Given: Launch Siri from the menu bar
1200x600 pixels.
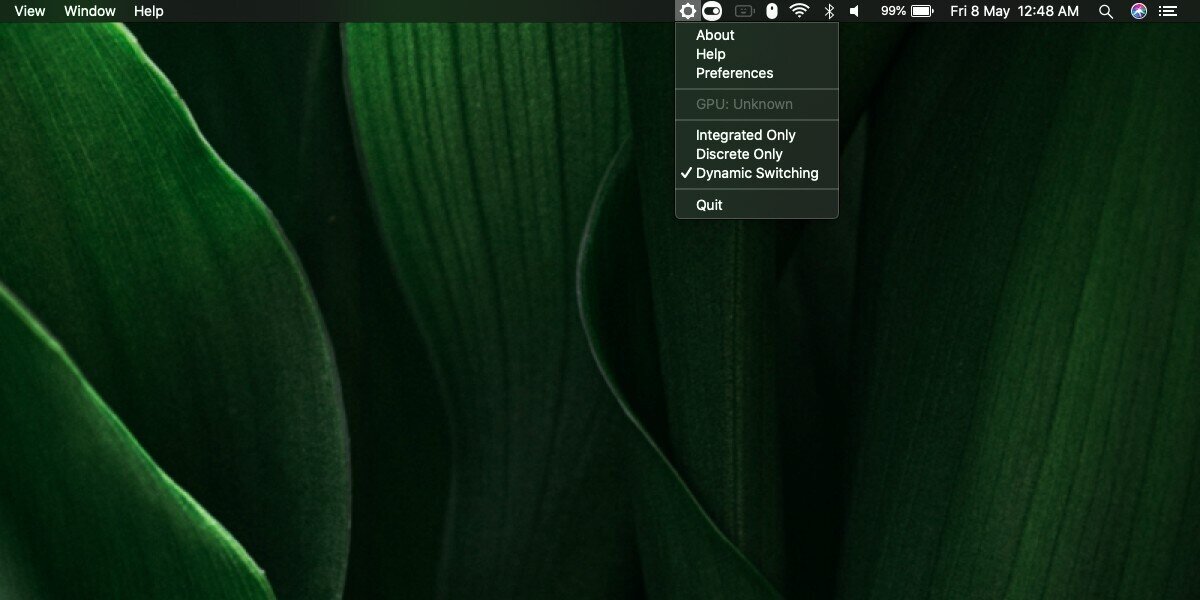Looking at the screenshot, I should click(x=1138, y=11).
